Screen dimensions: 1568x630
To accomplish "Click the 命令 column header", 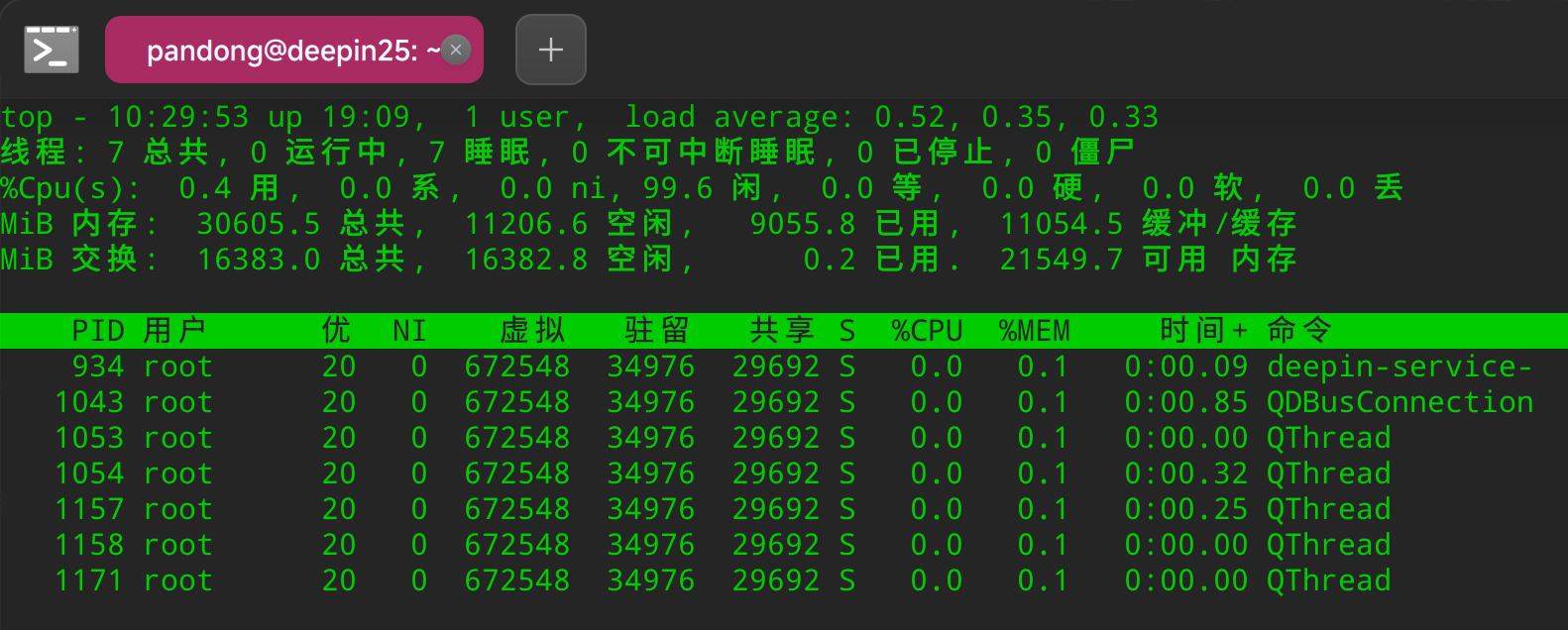I will point(1299,331).
